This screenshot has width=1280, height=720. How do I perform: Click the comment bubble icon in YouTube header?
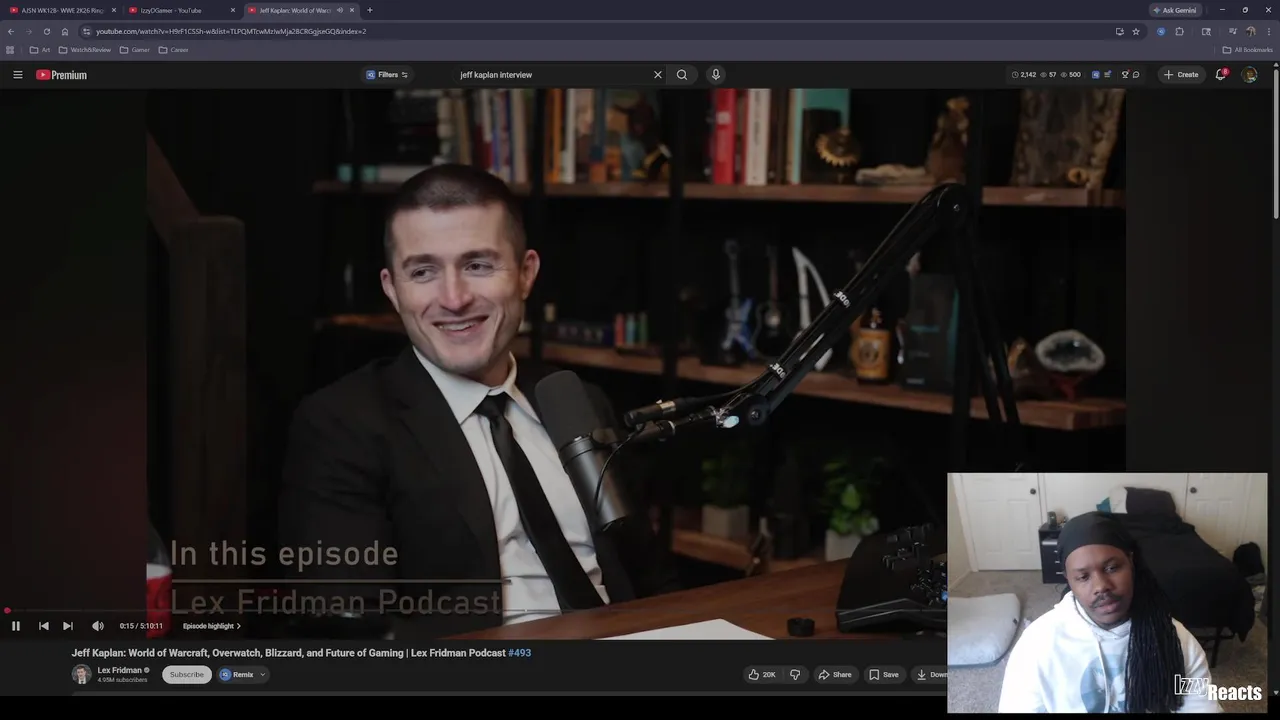pos(1136,75)
